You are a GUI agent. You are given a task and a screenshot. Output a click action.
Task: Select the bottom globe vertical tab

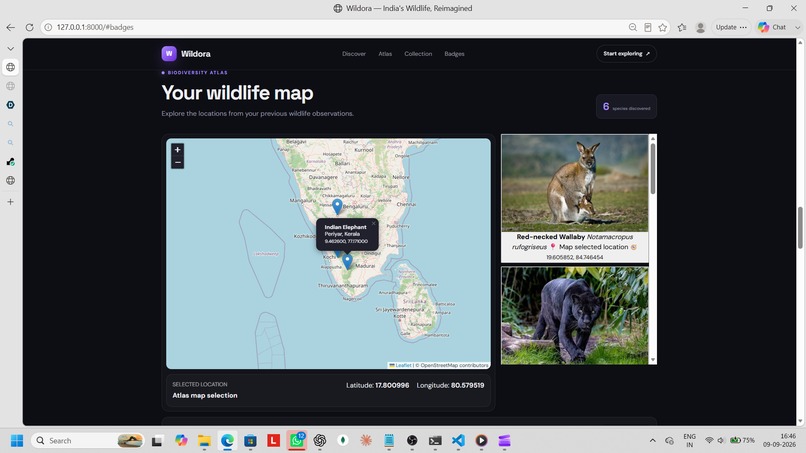pyautogui.click(x=10, y=180)
